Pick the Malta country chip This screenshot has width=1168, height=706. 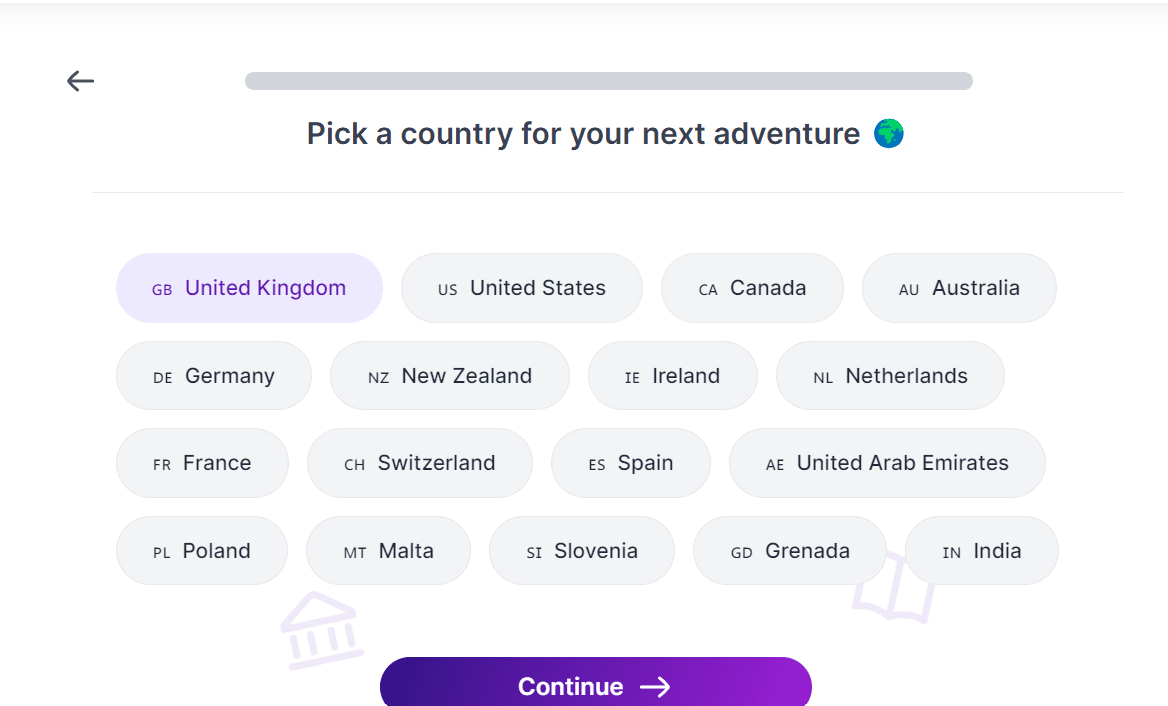(388, 551)
